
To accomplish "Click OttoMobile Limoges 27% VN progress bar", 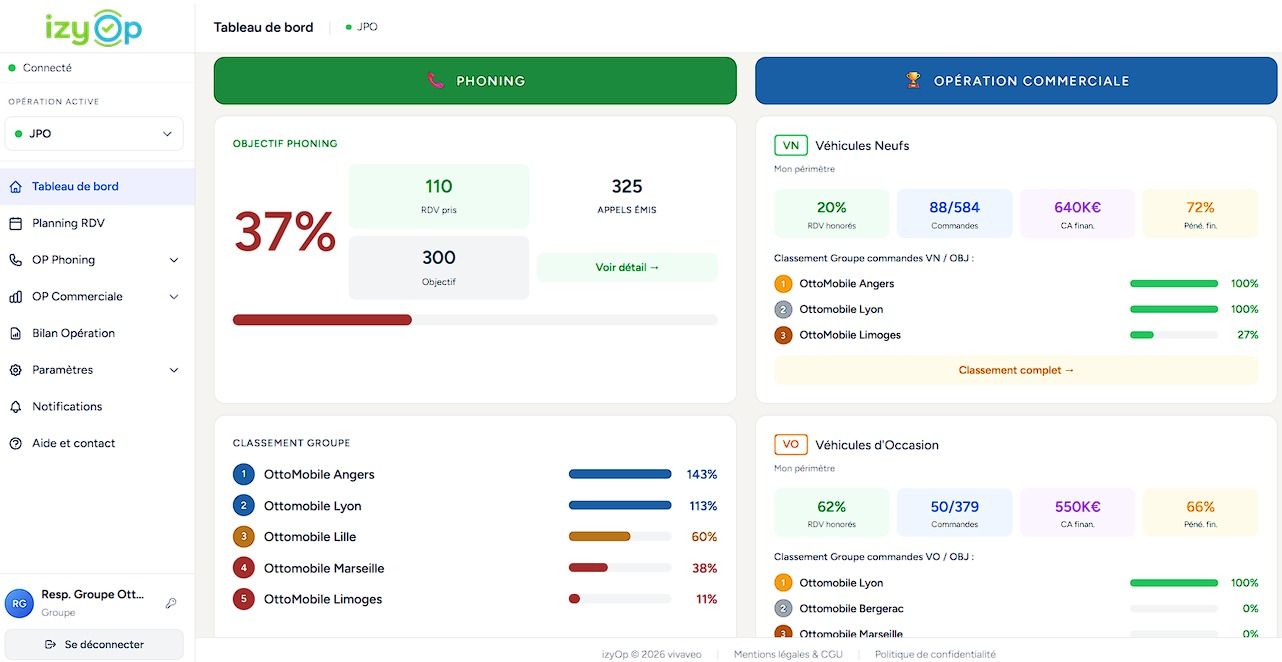I will [1174, 335].
